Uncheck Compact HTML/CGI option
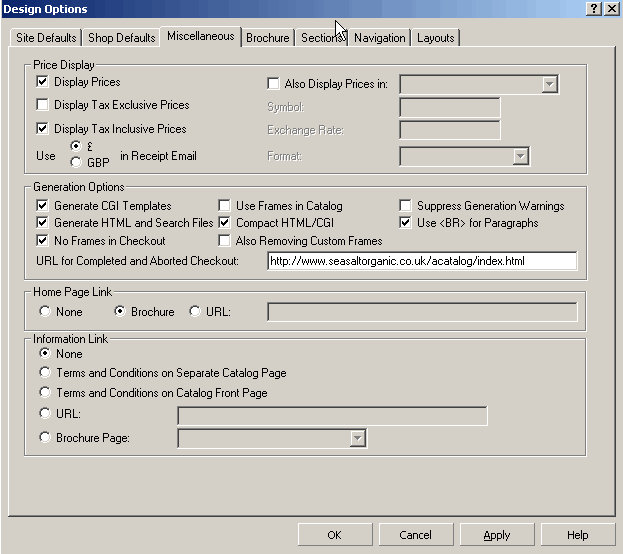Image resolution: width=623 pixels, height=554 pixels. pyautogui.click(x=225, y=223)
